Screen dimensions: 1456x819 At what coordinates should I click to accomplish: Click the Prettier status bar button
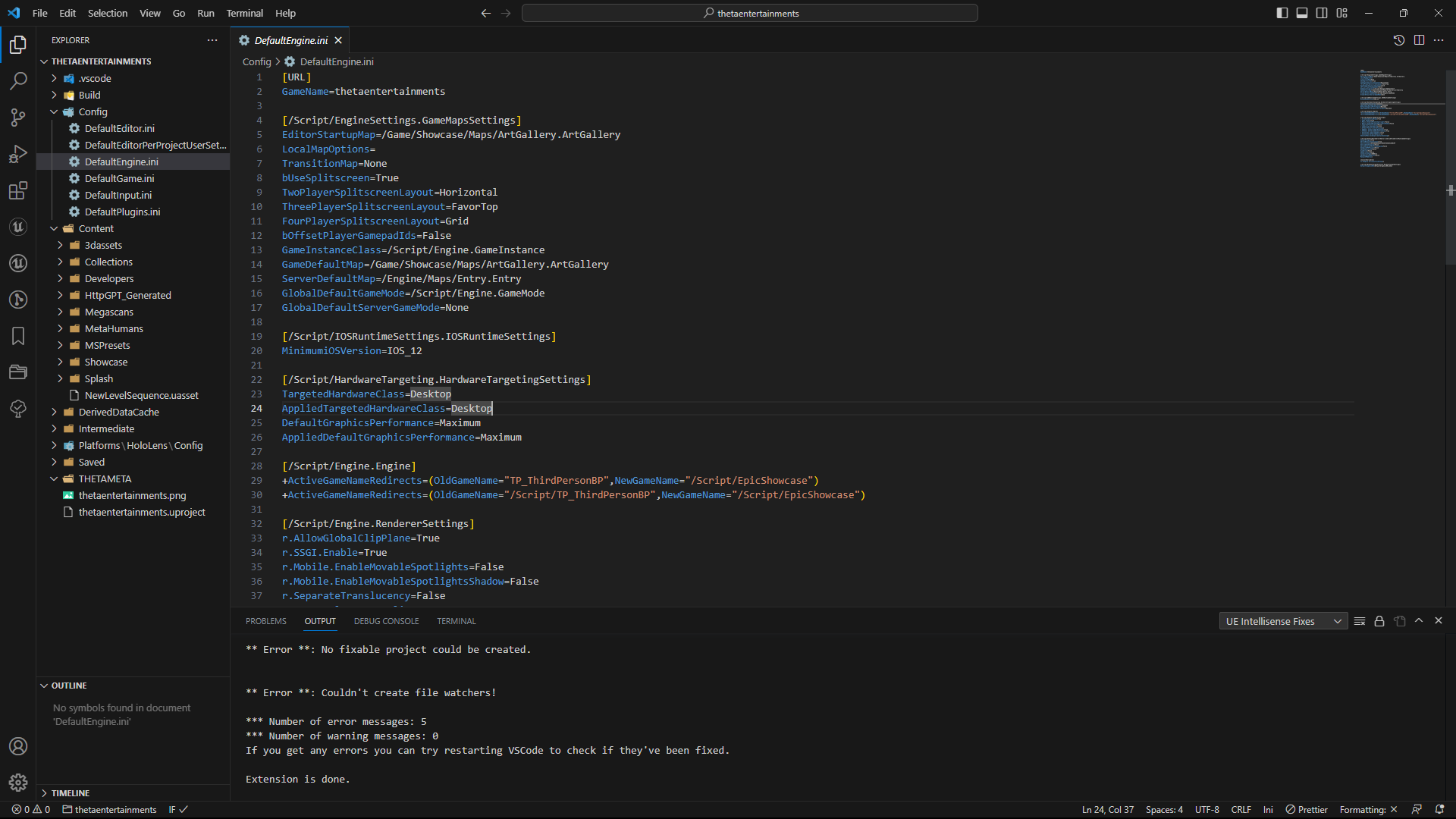pyautogui.click(x=1307, y=809)
